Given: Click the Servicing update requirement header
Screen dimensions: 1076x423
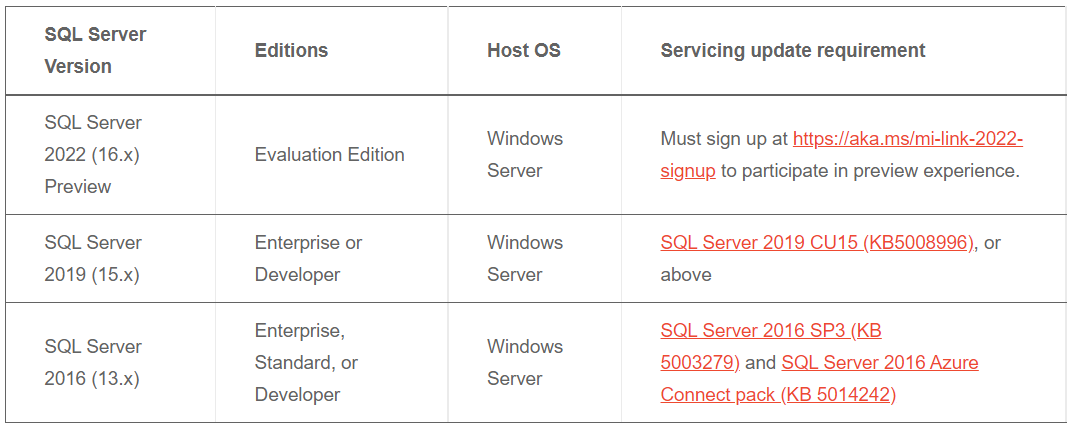Looking at the screenshot, I should pos(793,51).
